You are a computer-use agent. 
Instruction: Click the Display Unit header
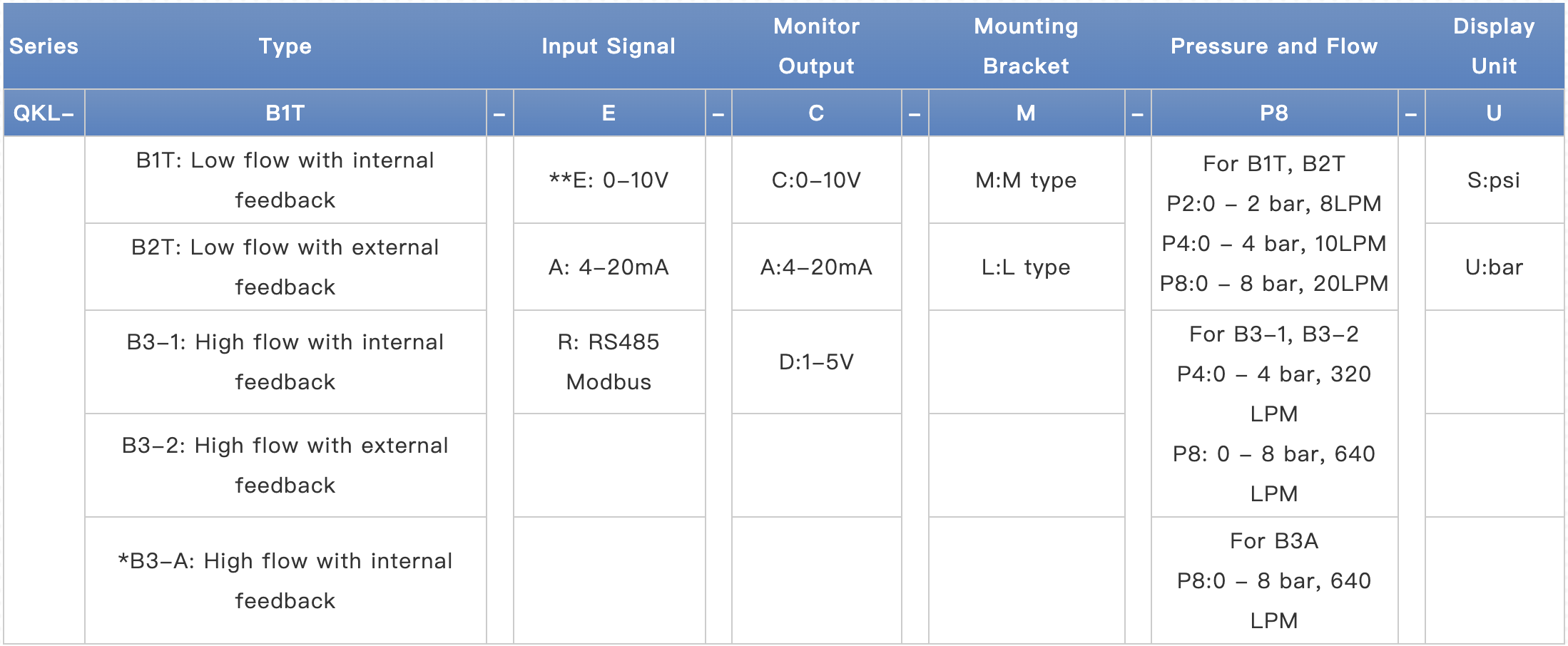[1494, 46]
